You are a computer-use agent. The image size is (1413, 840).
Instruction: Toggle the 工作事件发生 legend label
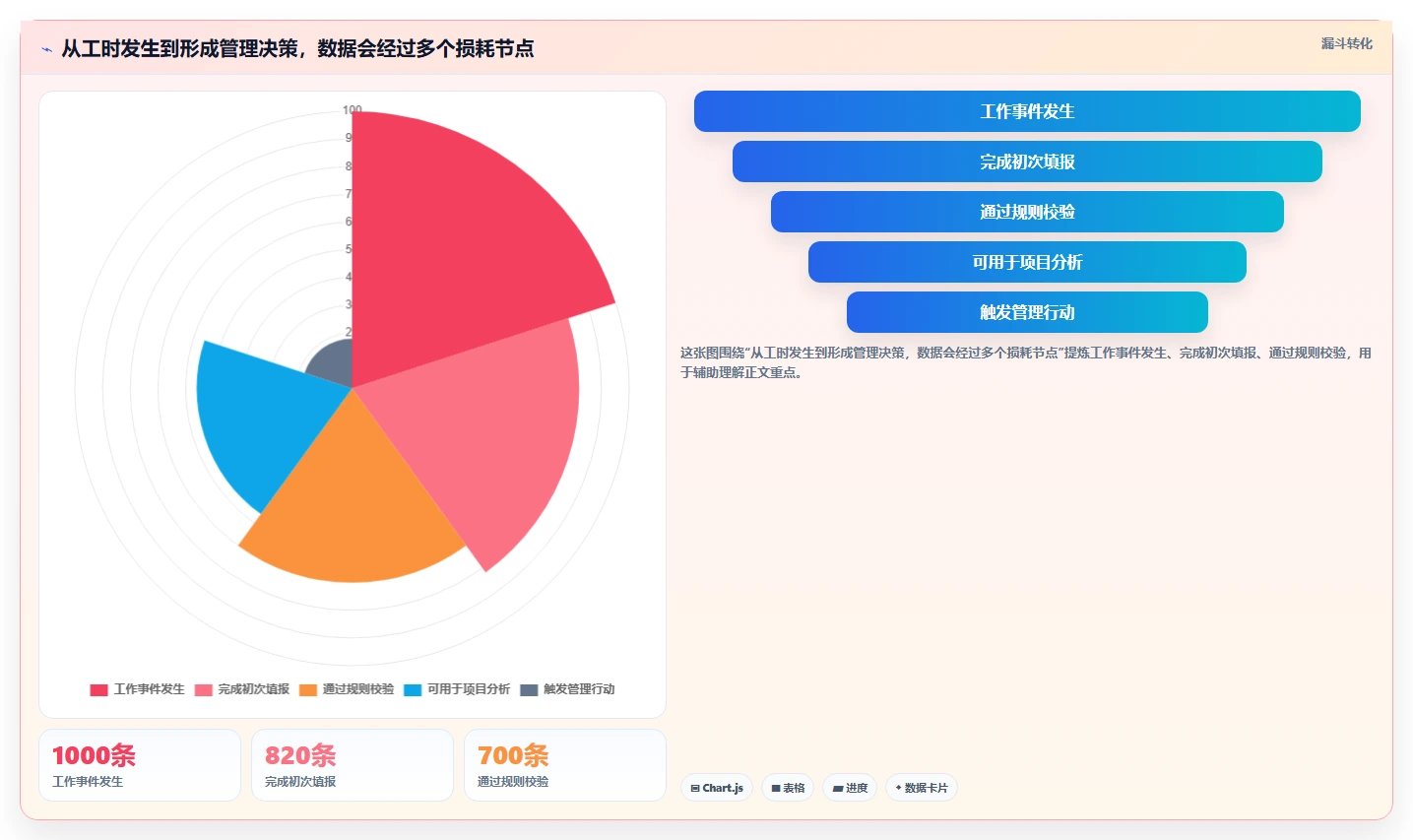click(x=149, y=689)
